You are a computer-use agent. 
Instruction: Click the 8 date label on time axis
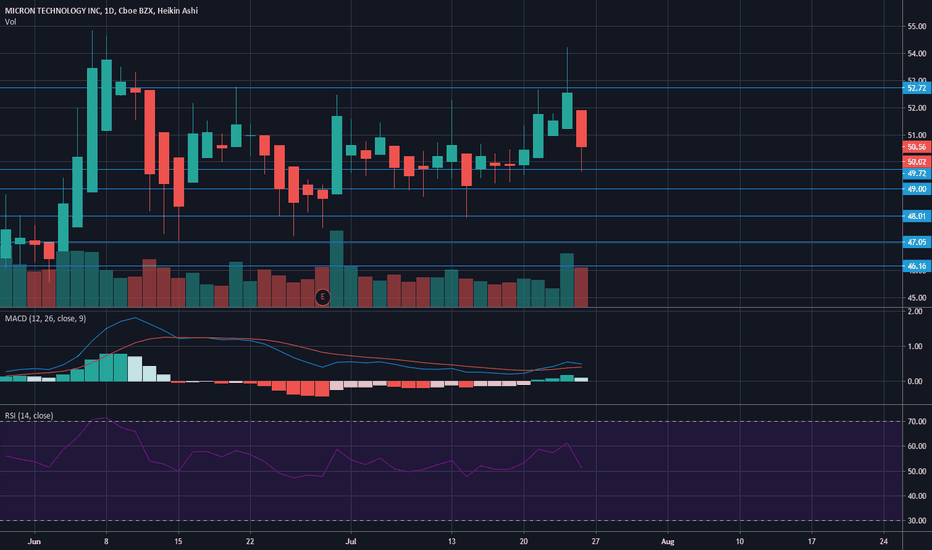pos(106,542)
